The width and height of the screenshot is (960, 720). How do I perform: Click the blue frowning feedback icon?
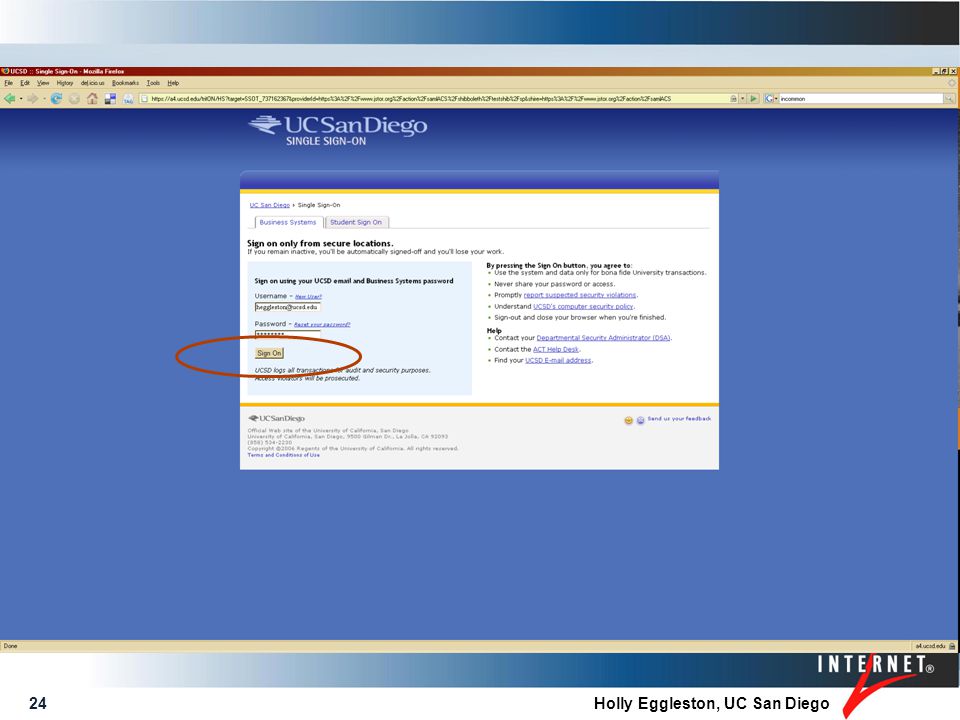(x=640, y=420)
